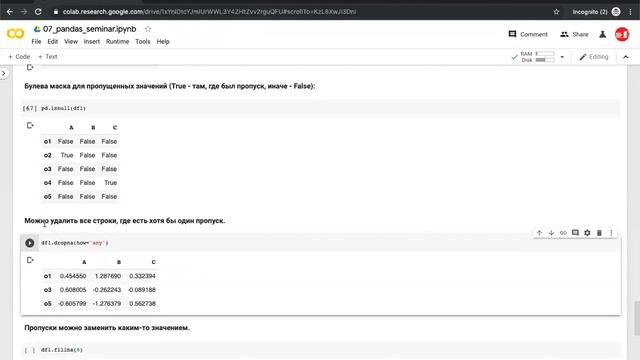Expand the left sidebar panel
The height and width of the screenshot is (360, 640).
tap(4, 73)
